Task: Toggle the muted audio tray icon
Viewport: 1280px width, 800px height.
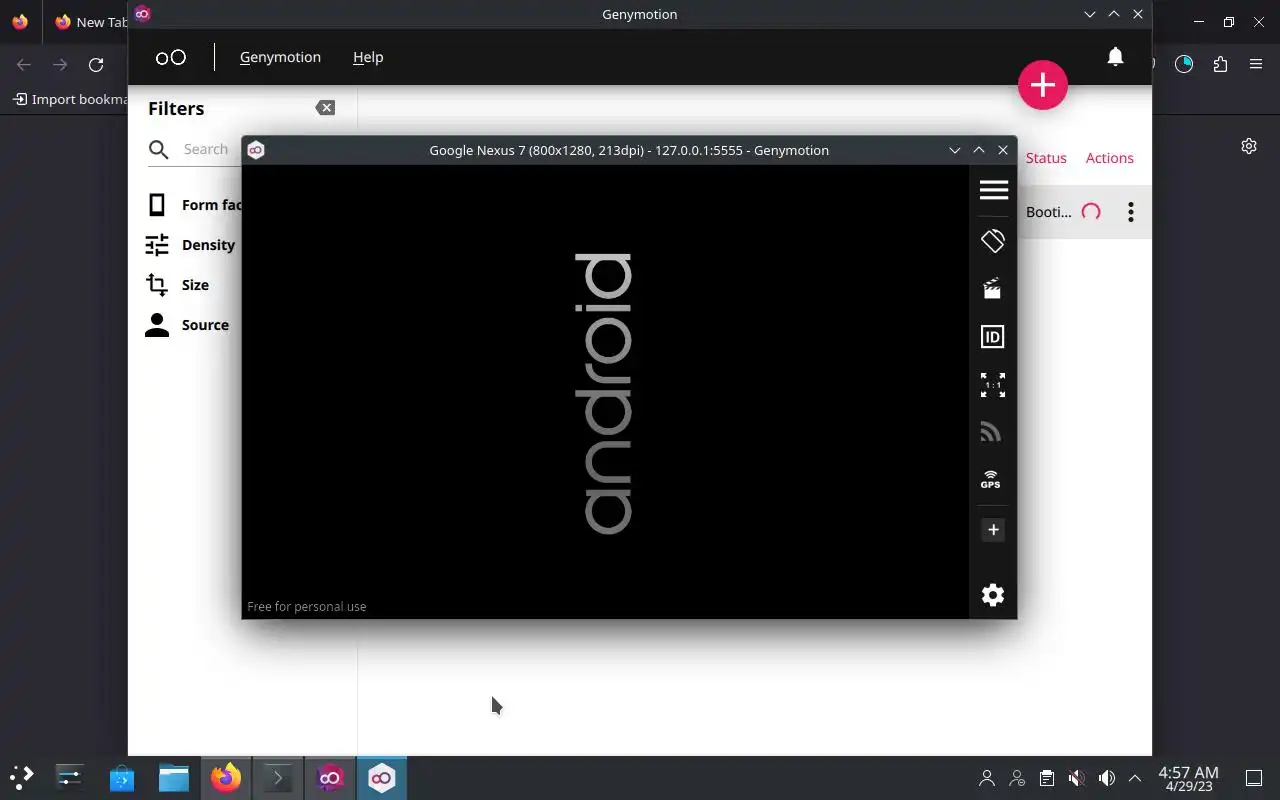Action: pyautogui.click(x=1076, y=778)
